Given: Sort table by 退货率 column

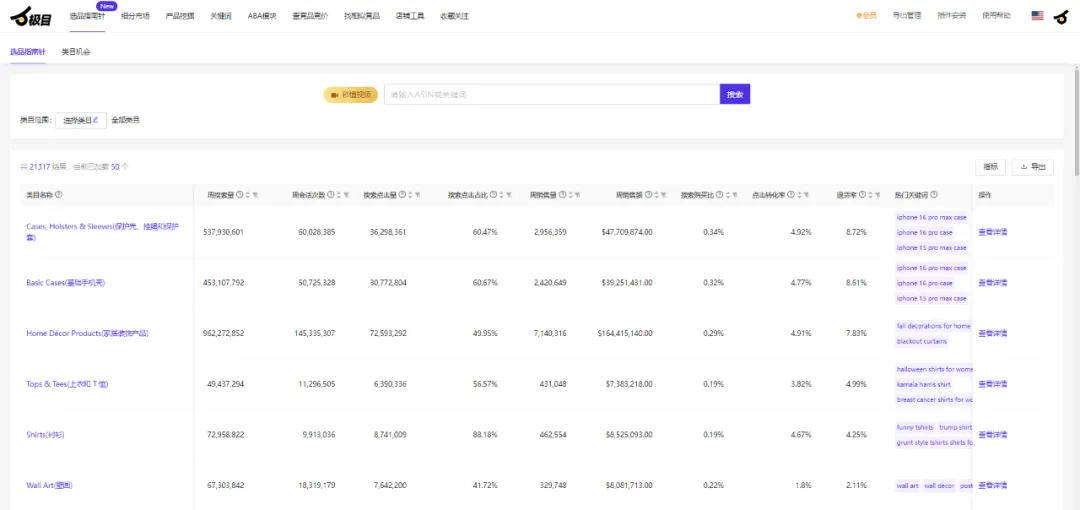Looking at the screenshot, I should [871, 195].
